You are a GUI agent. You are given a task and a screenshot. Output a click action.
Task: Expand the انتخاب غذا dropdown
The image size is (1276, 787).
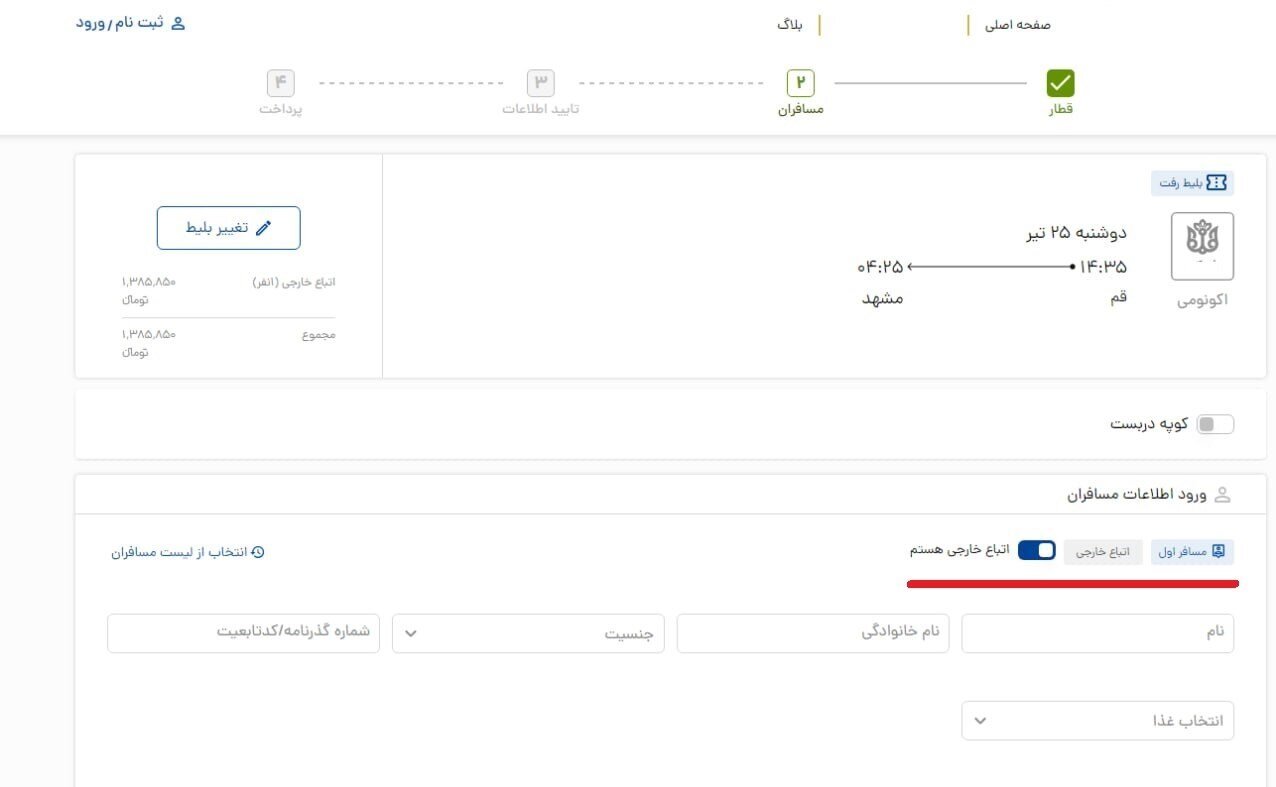pos(1097,720)
